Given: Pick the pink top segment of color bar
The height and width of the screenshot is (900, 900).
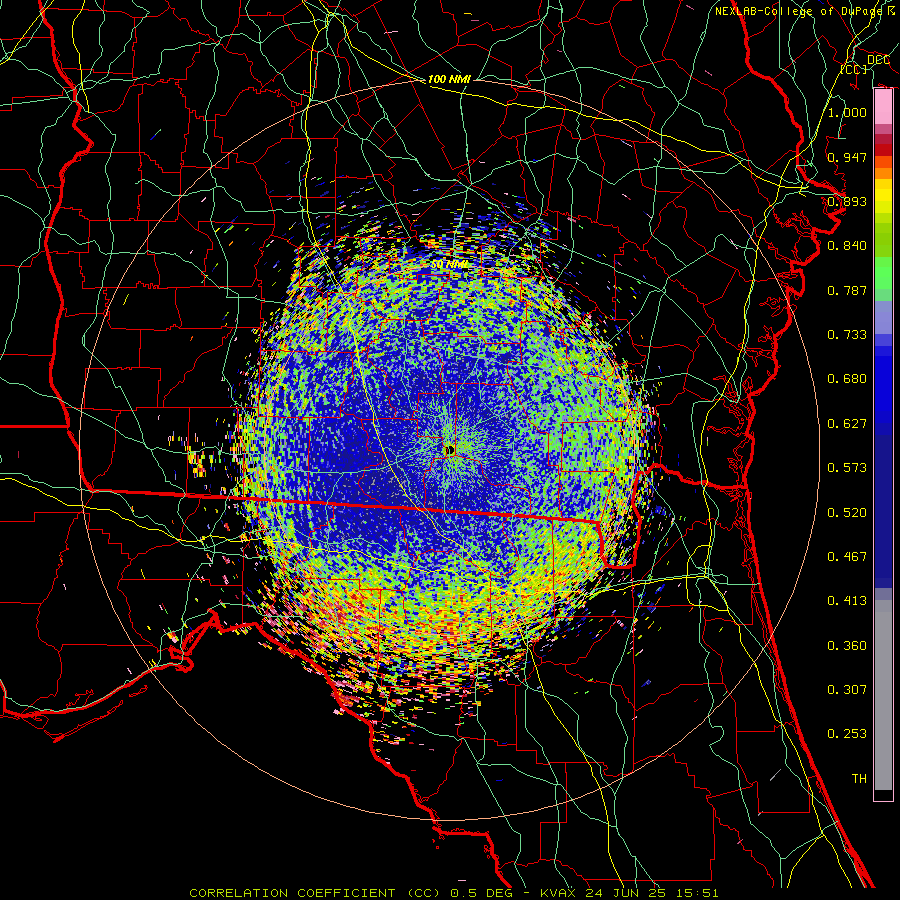Looking at the screenshot, I should pyautogui.click(x=883, y=107).
